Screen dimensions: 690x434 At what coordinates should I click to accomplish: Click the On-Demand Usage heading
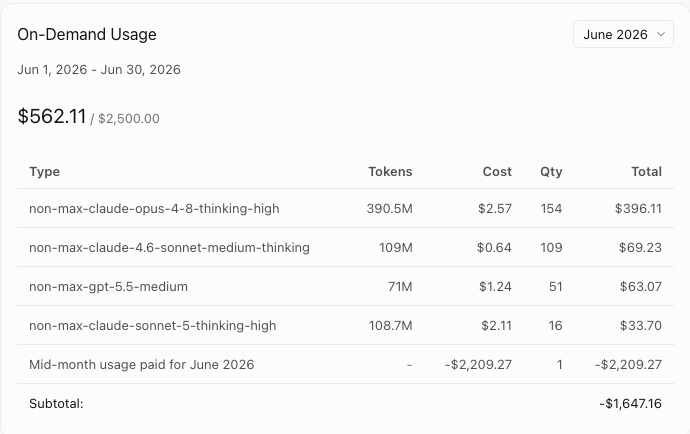87,34
